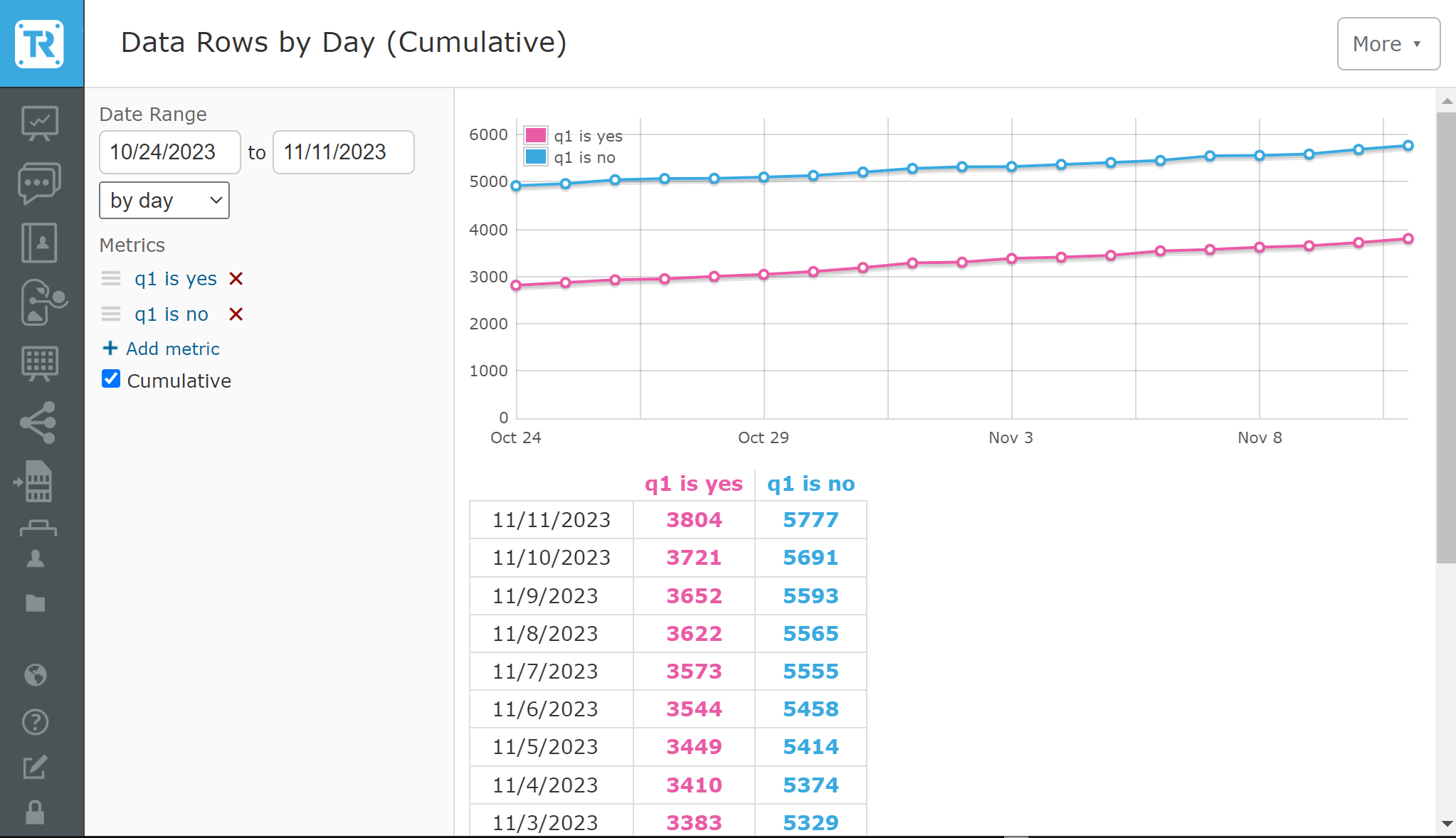
Task: Select the survey flow icon in sidebar
Action: click(41, 302)
